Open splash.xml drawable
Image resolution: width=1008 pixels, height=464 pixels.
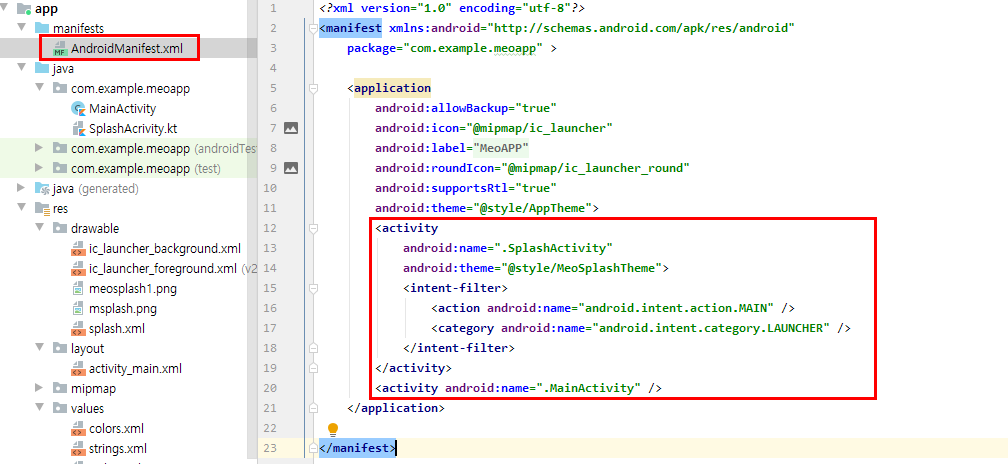click(x=116, y=328)
